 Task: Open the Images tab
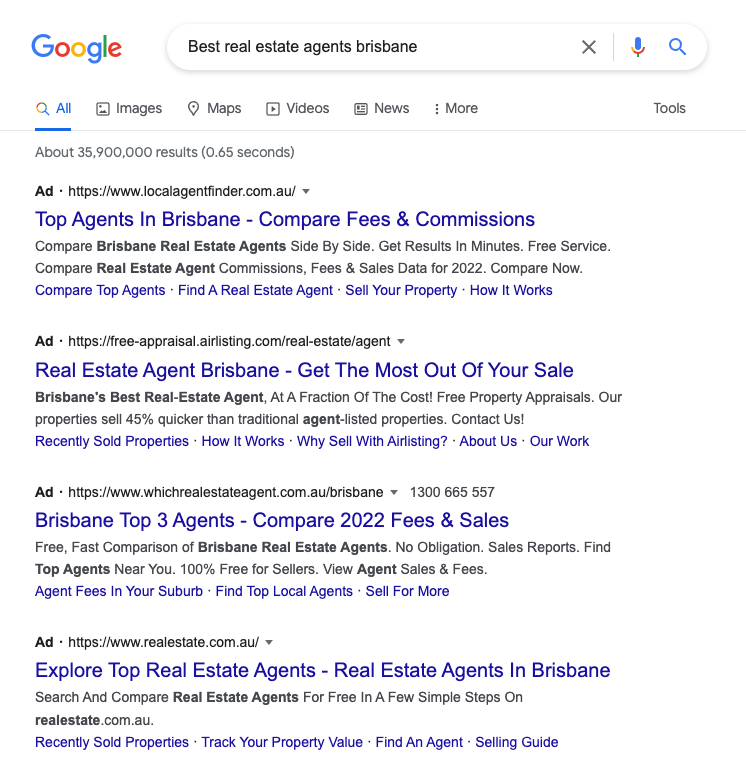coord(129,108)
